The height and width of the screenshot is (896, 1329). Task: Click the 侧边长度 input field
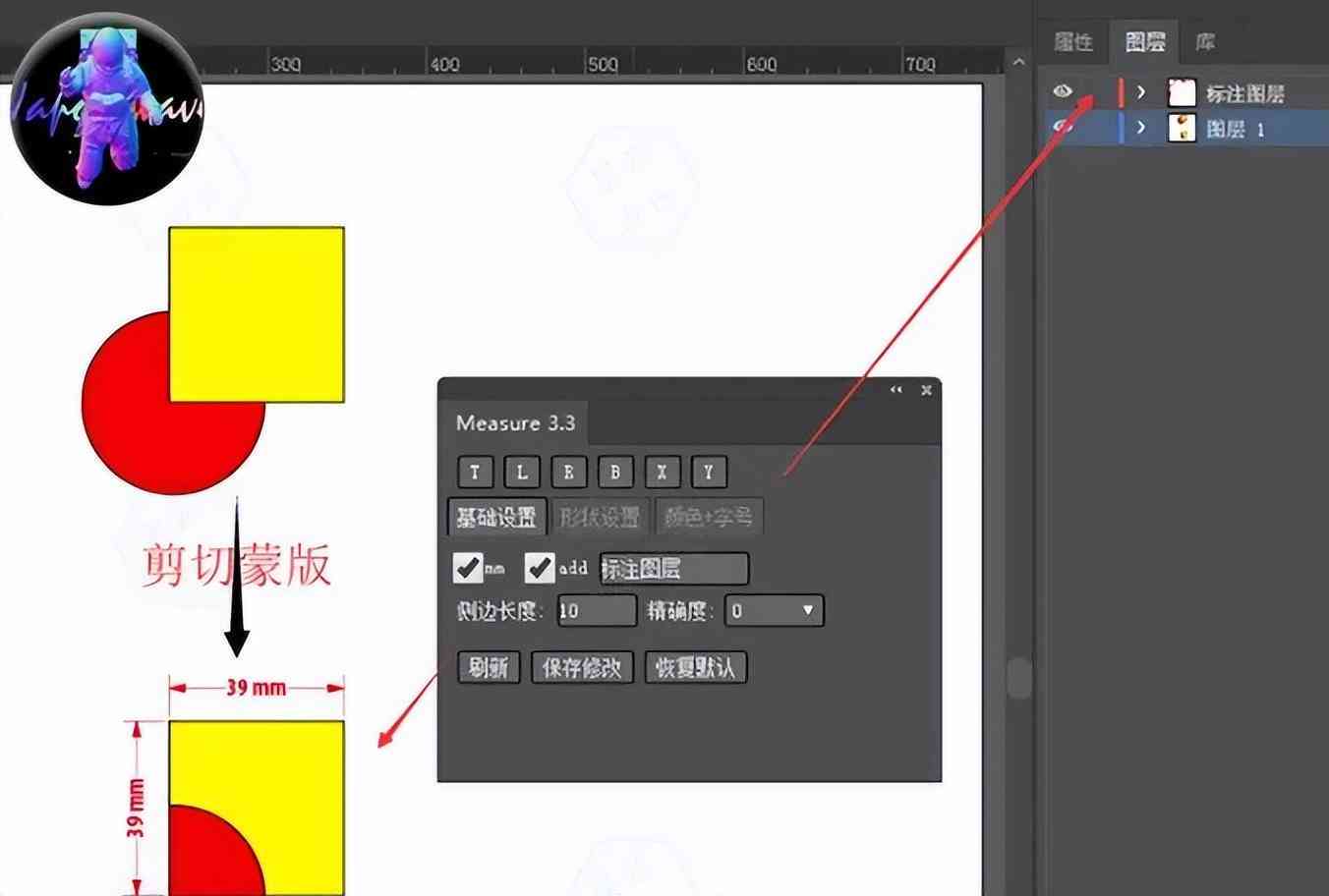coord(597,611)
